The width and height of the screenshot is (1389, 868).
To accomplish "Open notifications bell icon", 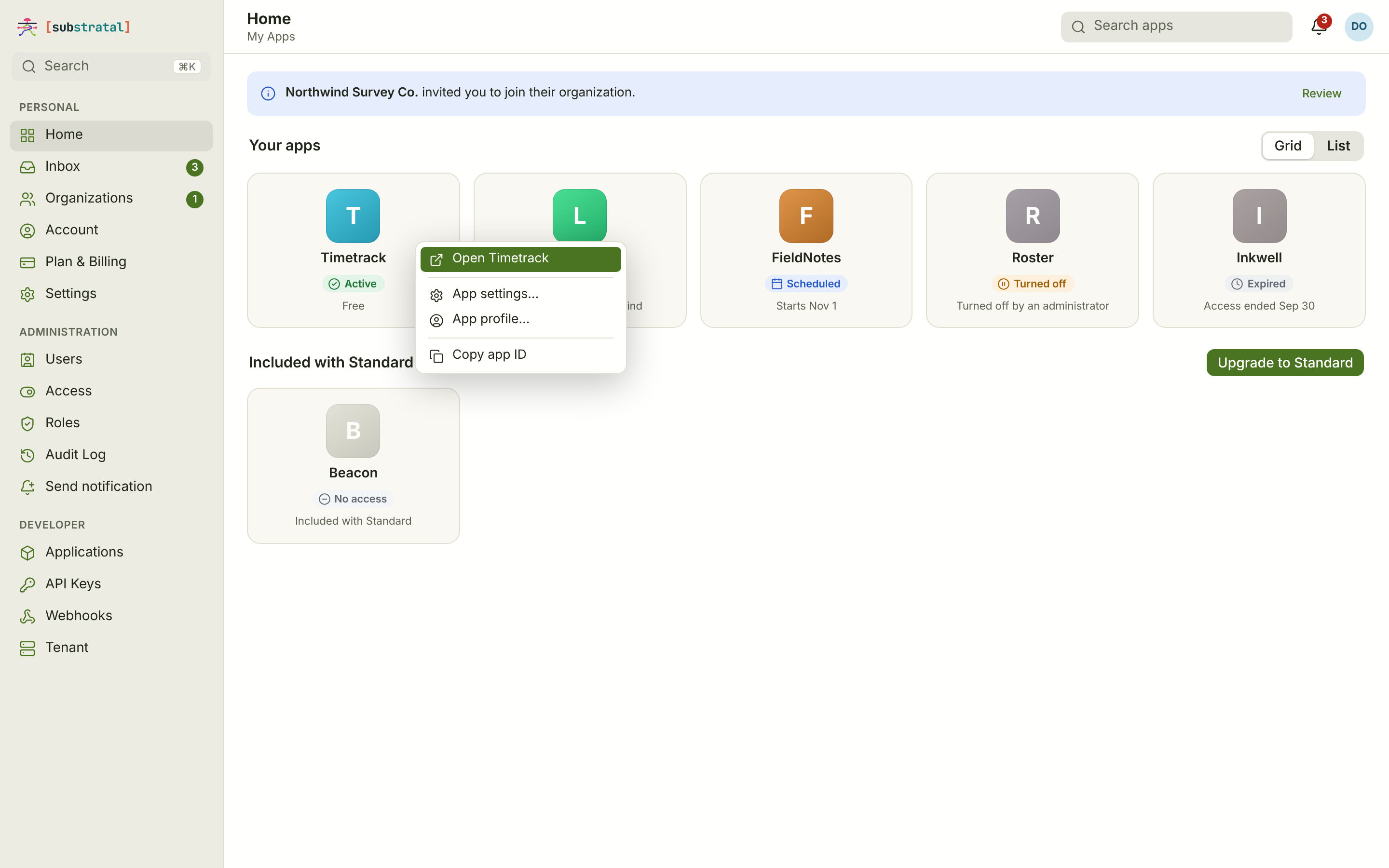I will [x=1319, y=27].
